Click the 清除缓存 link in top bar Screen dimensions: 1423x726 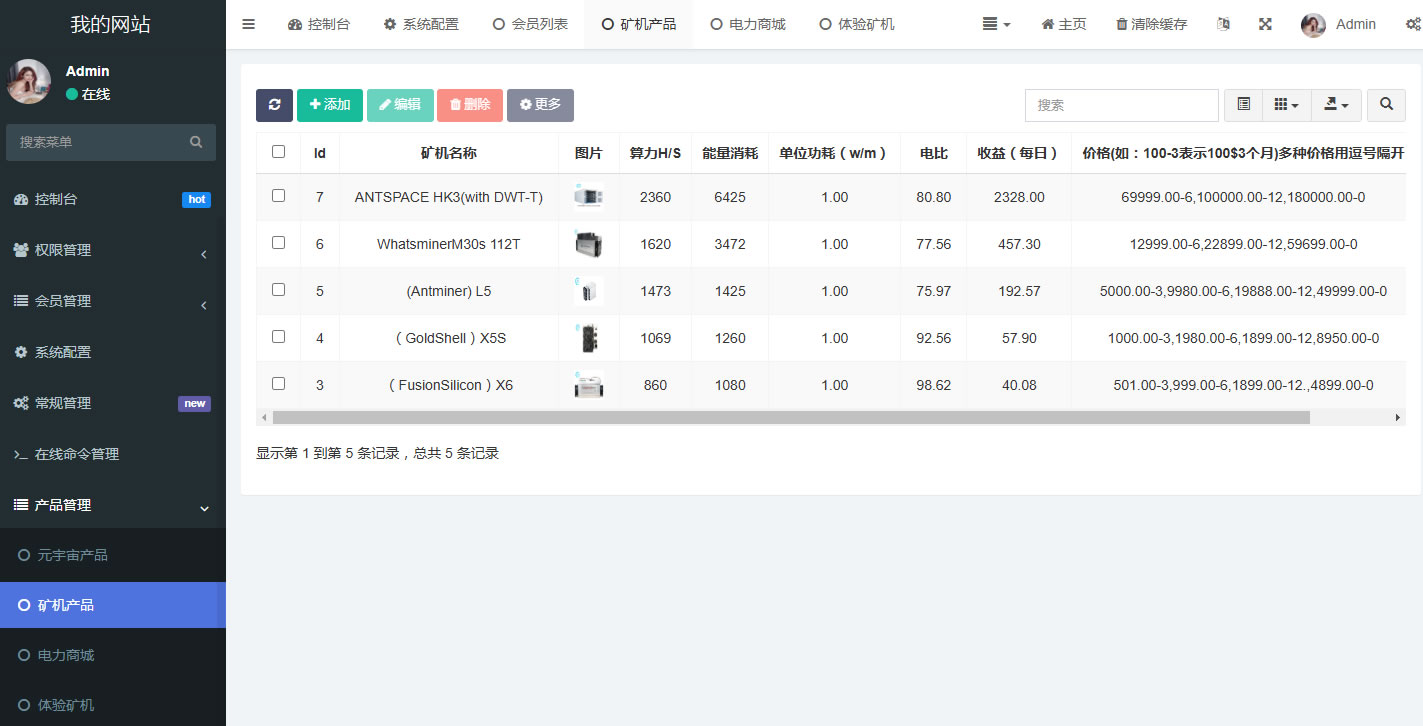(1151, 24)
